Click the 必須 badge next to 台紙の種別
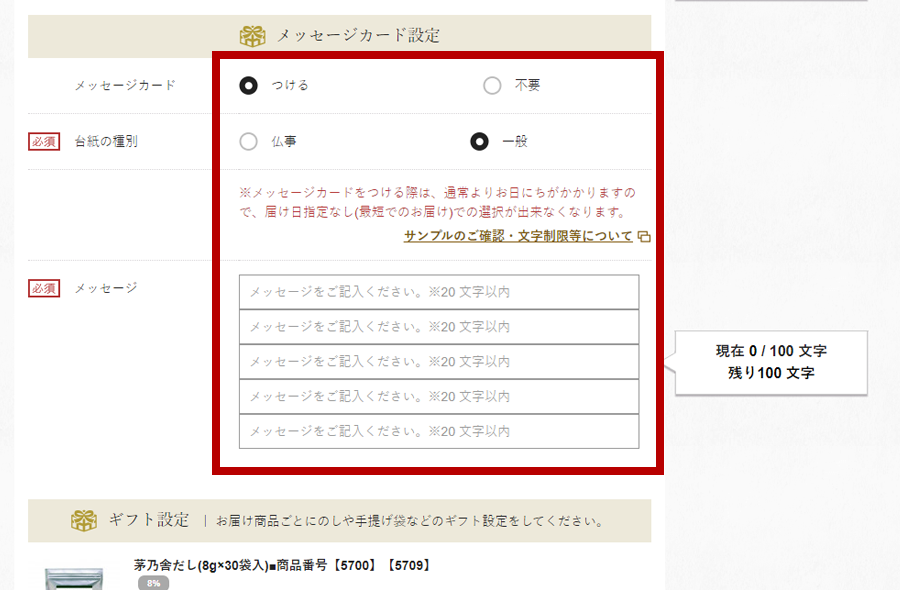 (44, 141)
